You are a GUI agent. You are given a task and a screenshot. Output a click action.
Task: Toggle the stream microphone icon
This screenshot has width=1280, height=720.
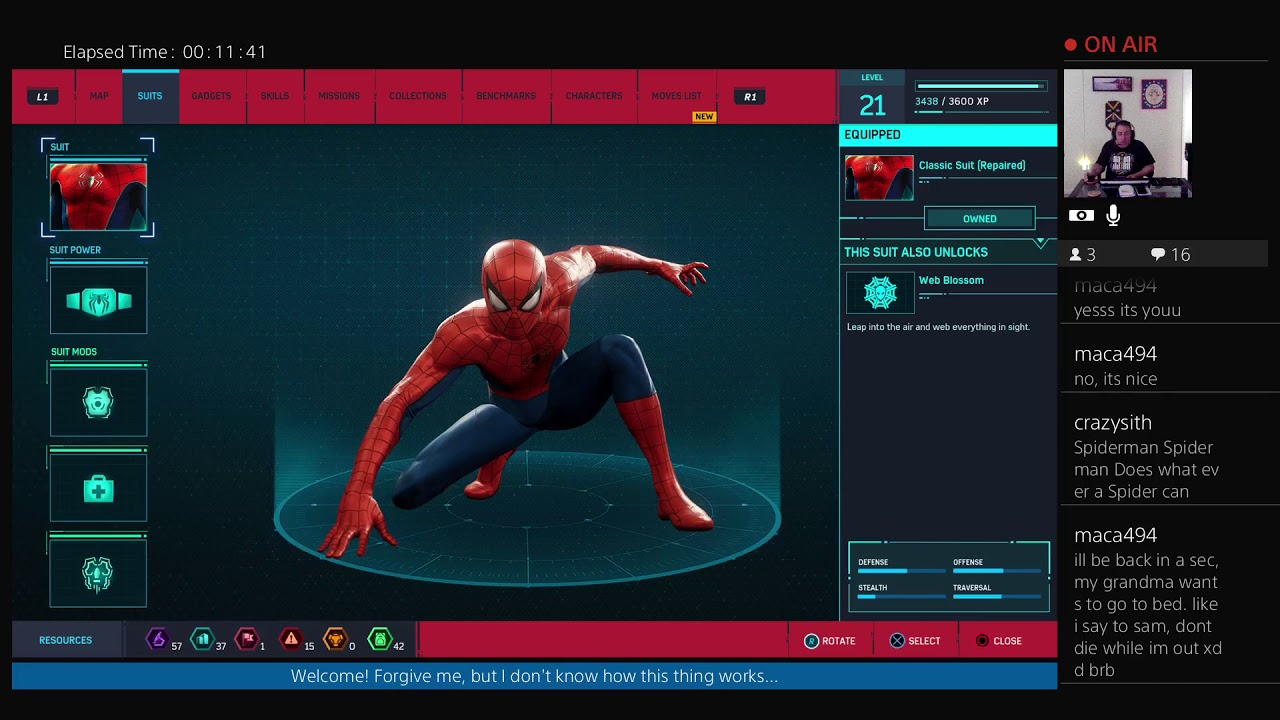(1113, 216)
